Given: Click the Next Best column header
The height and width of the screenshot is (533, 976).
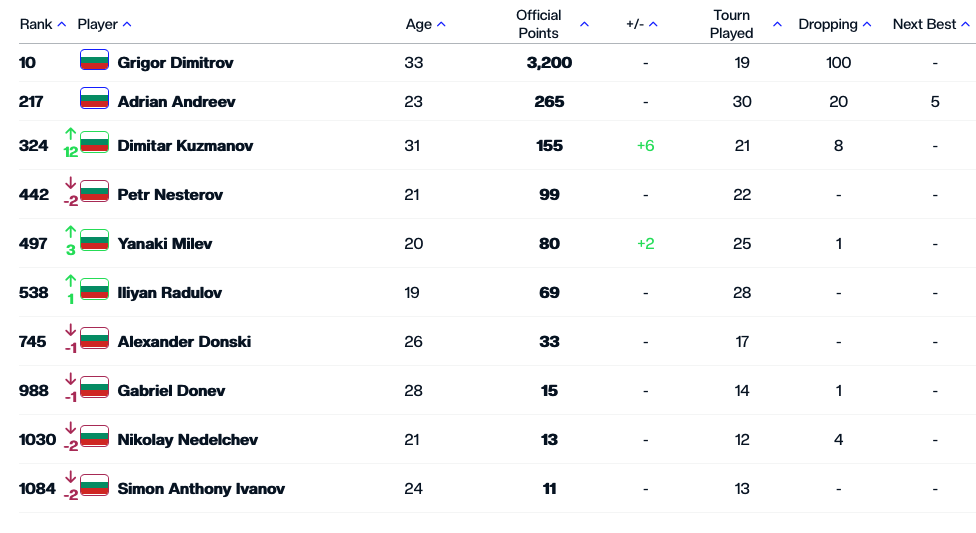Looking at the screenshot, I should [925, 24].
